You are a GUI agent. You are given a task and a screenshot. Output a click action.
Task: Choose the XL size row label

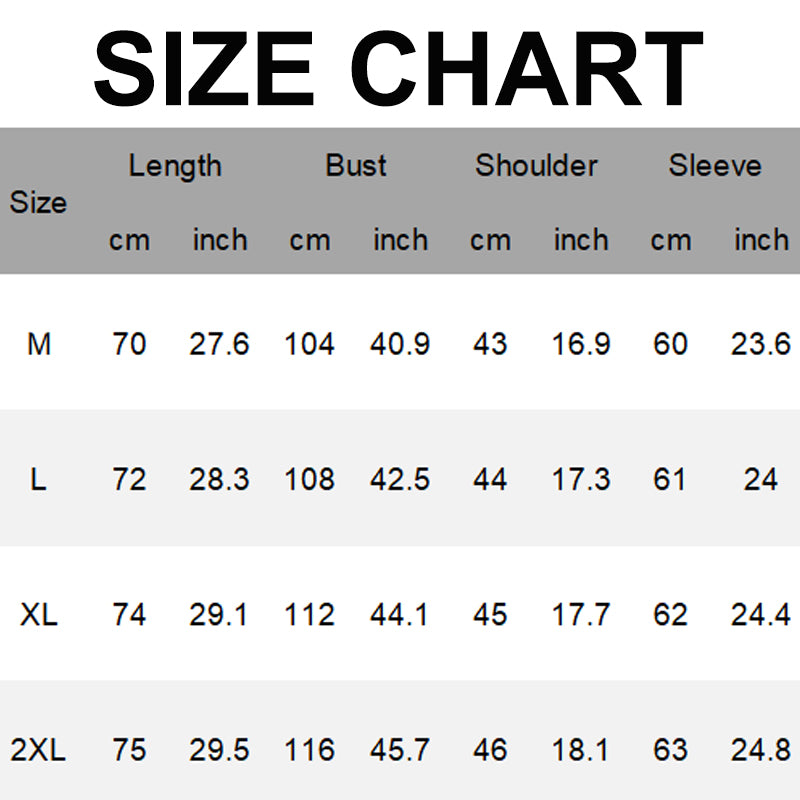click(x=38, y=615)
